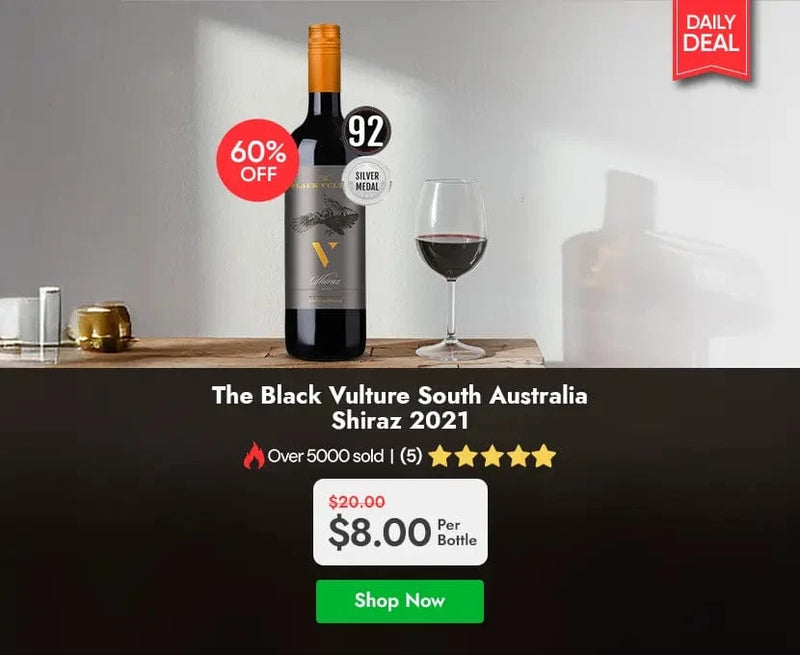Image resolution: width=800 pixels, height=655 pixels.
Task: Click the 60% OFF red circle badge
Action: pos(258,160)
